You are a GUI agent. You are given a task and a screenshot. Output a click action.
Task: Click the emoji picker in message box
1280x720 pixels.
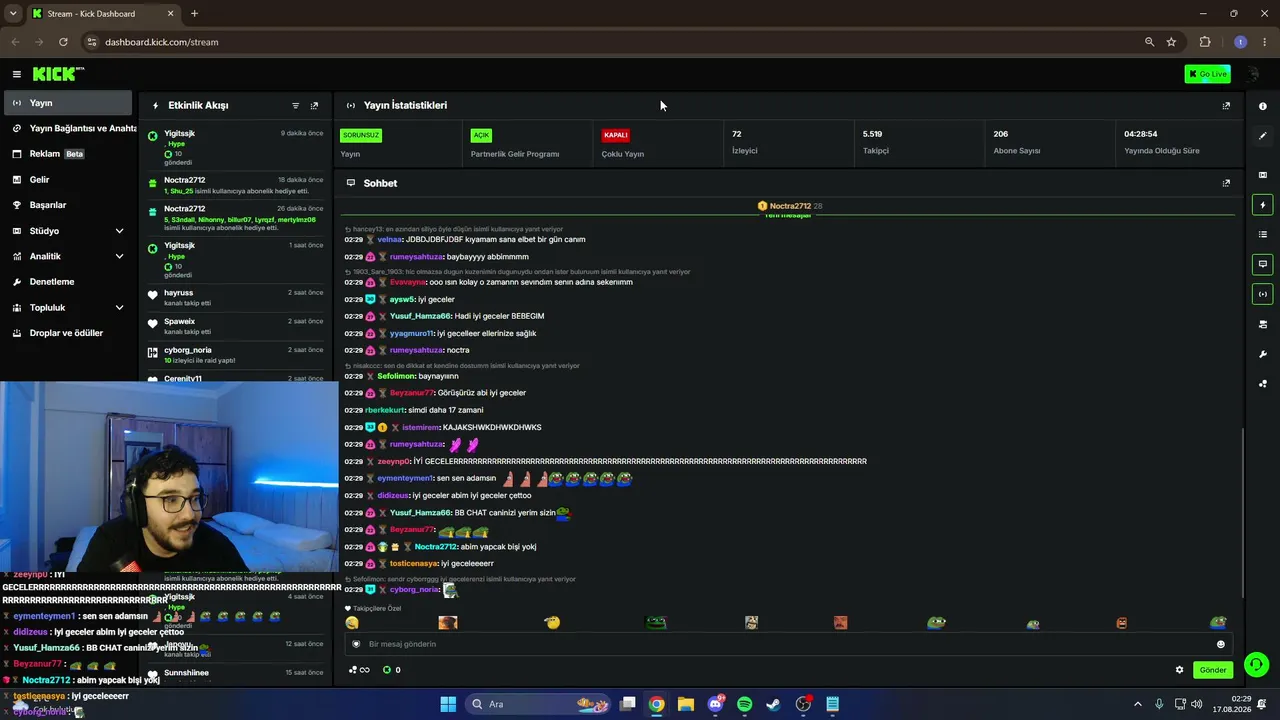click(1220, 644)
